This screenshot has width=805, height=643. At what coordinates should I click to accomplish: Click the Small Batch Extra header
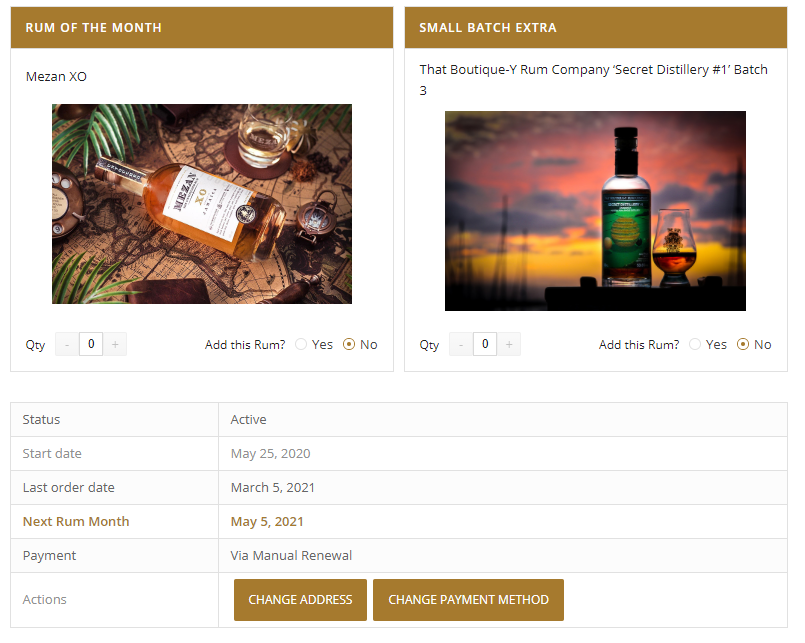tap(488, 28)
